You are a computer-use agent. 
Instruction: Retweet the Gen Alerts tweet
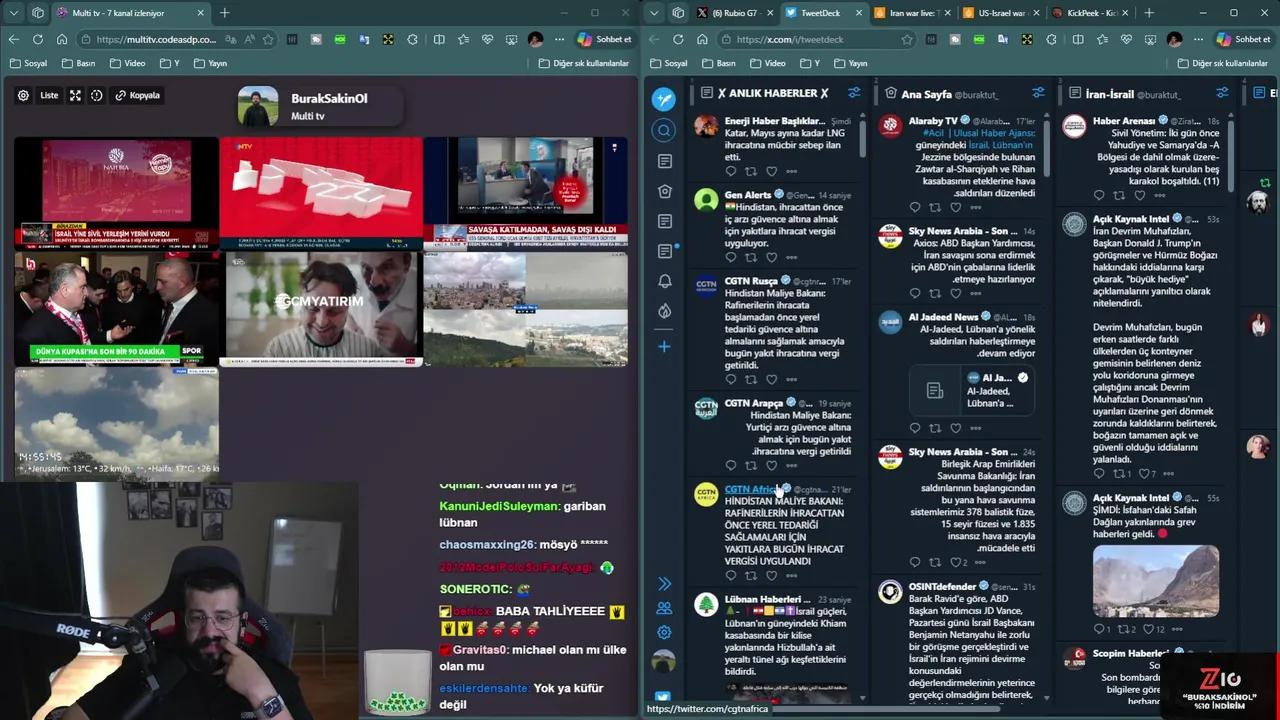(x=751, y=258)
